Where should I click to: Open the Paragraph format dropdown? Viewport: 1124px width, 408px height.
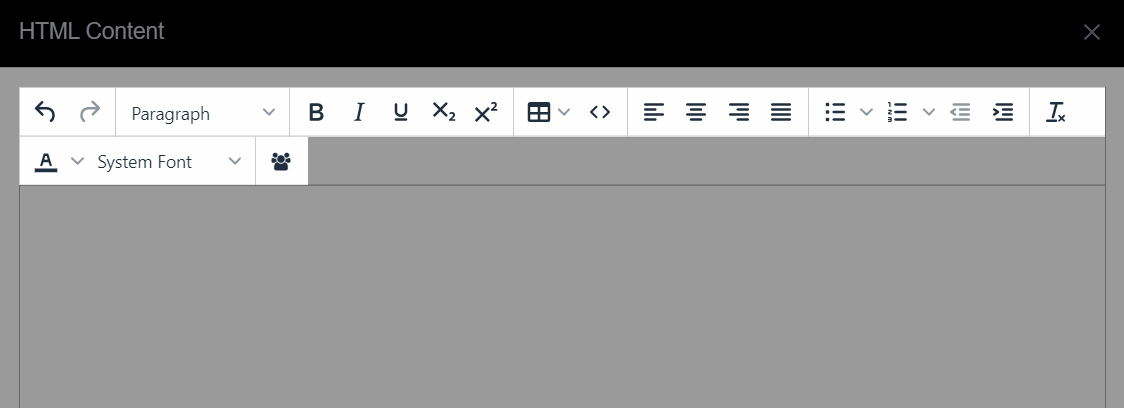(203, 113)
